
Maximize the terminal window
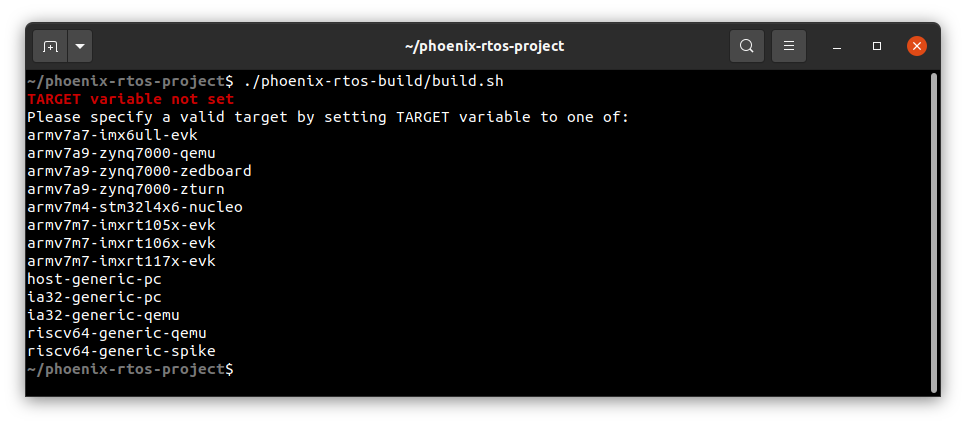click(877, 46)
